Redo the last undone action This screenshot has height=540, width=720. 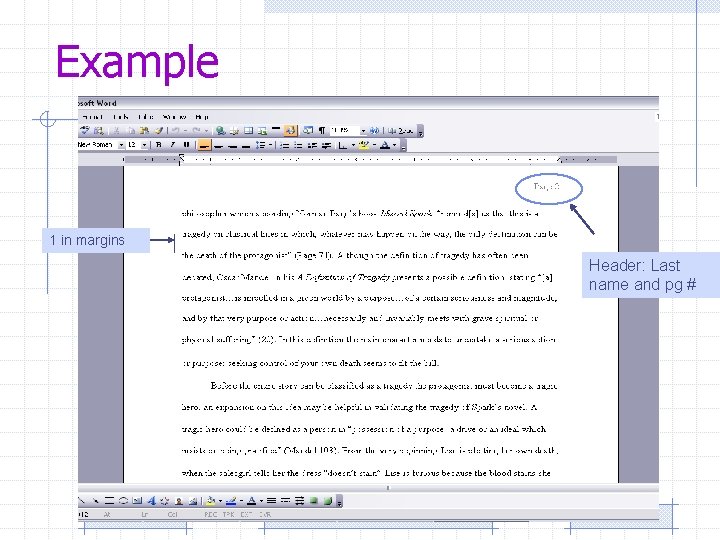coord(197,130)
